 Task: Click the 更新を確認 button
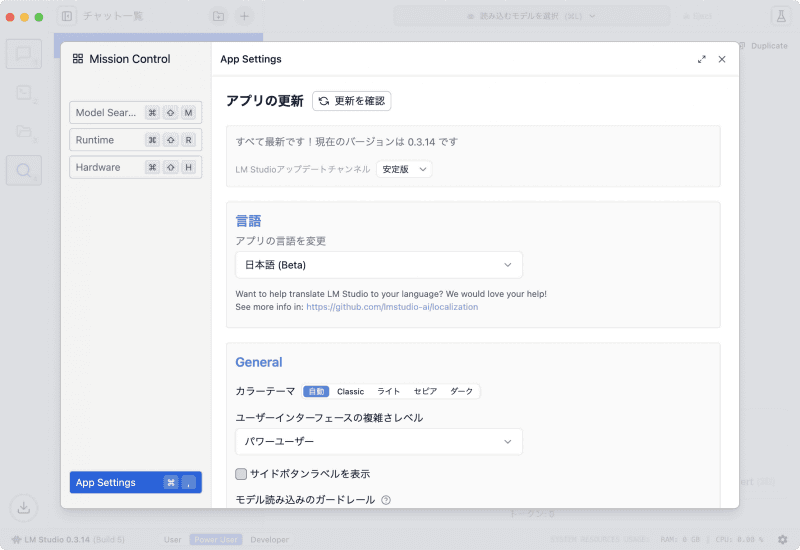[352, 101]
